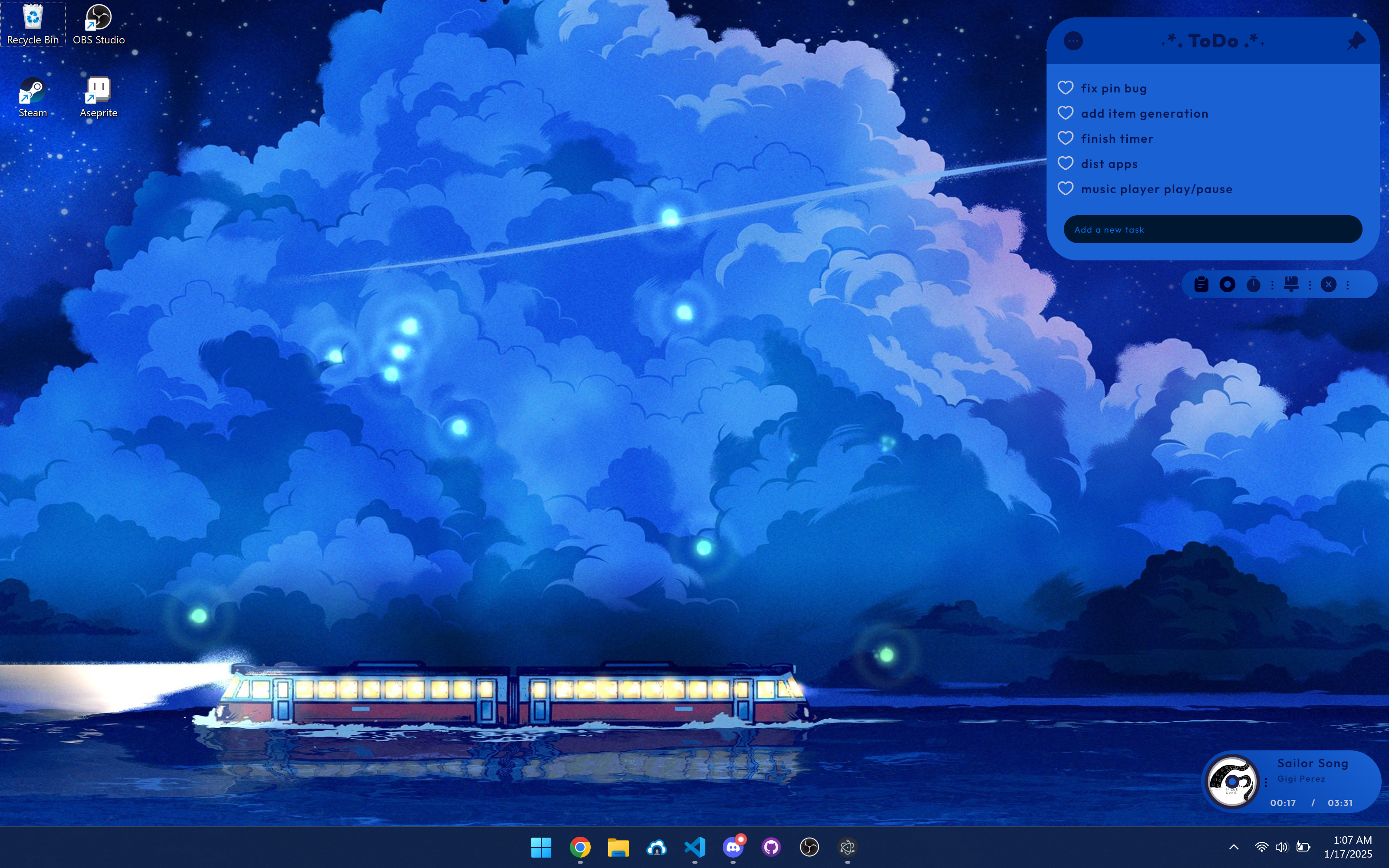This screenshot has width=1389, height=868.
Task: Select the Recycle Bin desktop icon
Action: 33,25
